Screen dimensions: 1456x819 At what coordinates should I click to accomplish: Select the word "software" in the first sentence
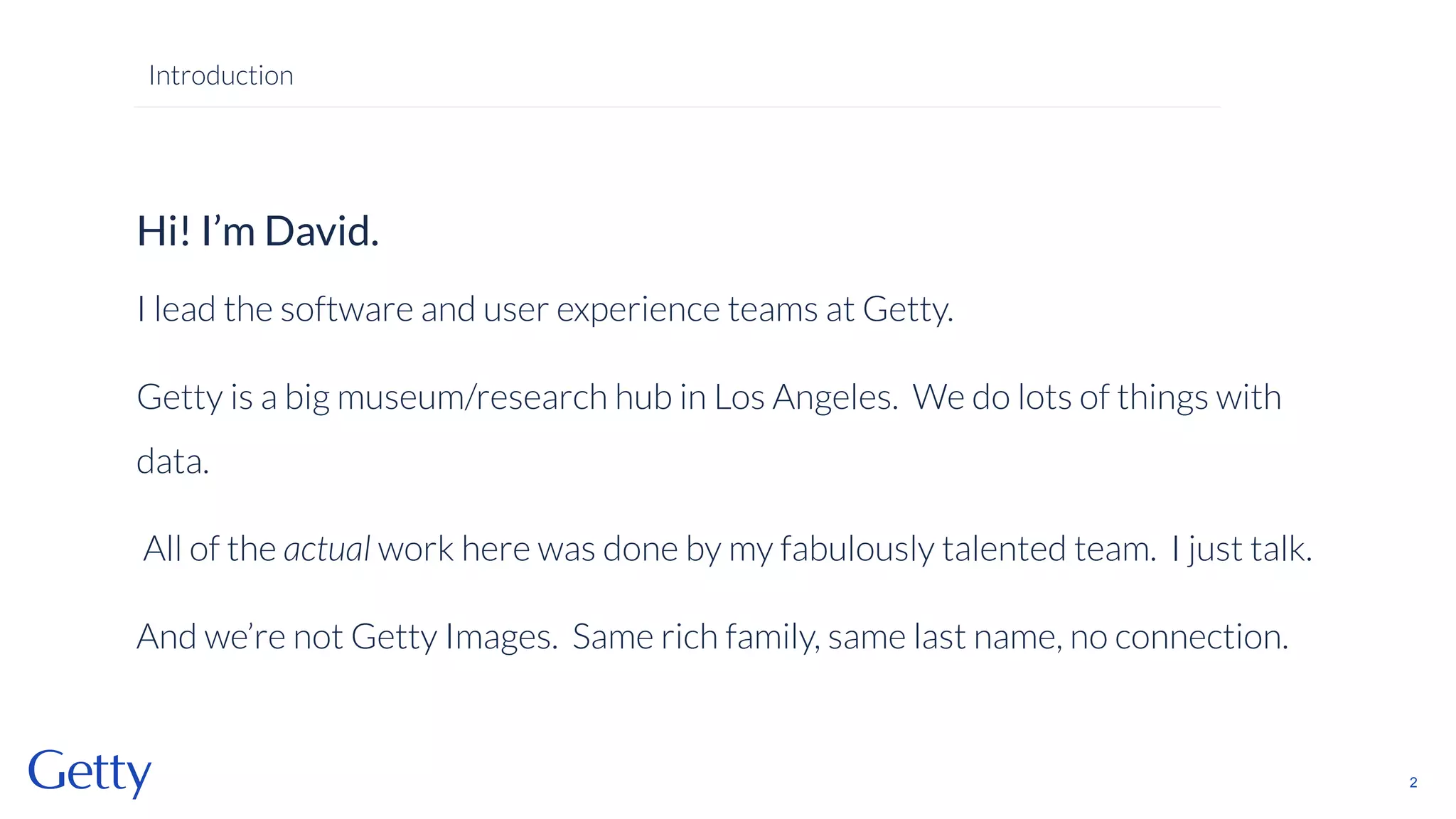(x=346, y=309)
